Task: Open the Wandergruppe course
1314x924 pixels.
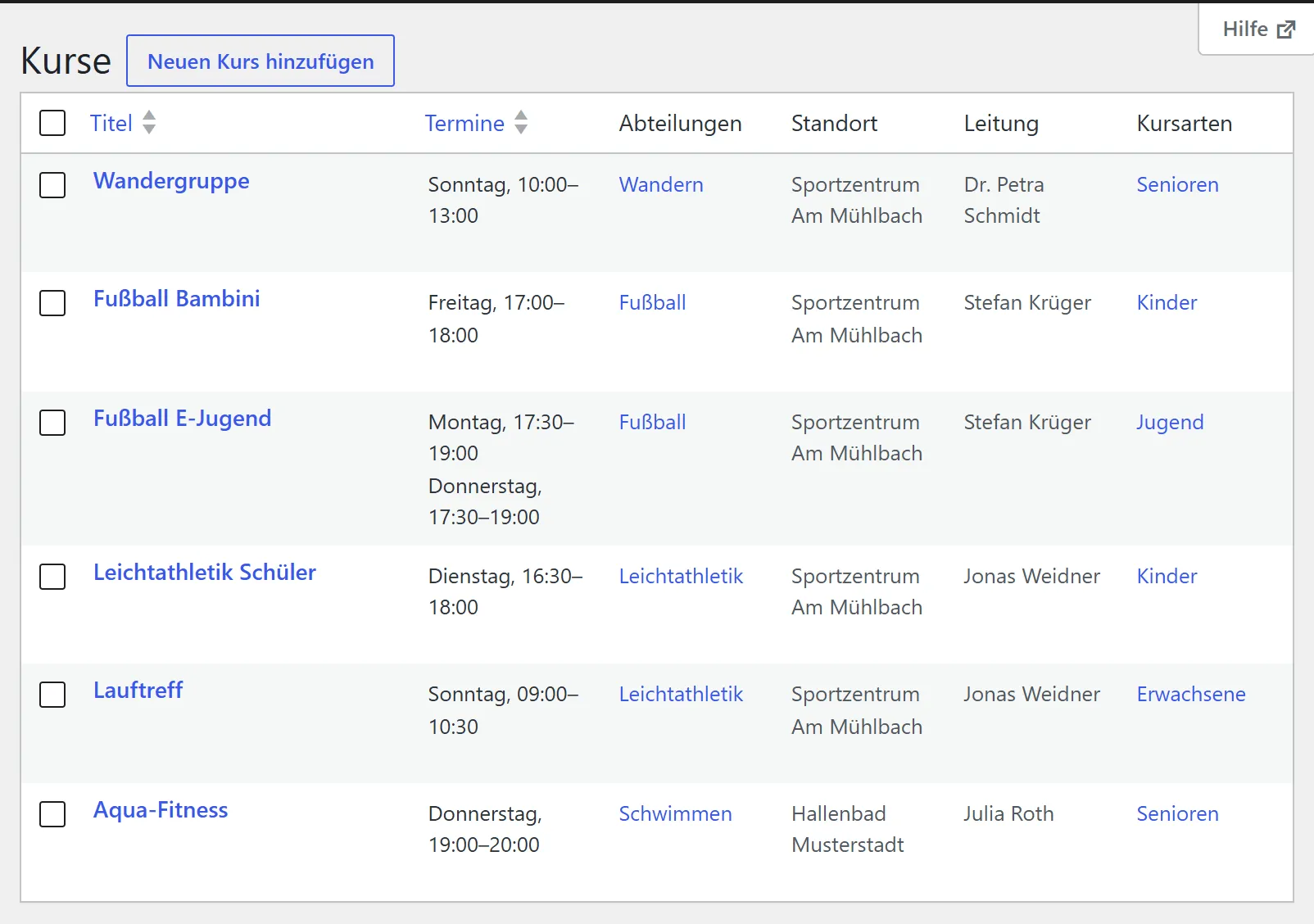Action: point(171,181)
